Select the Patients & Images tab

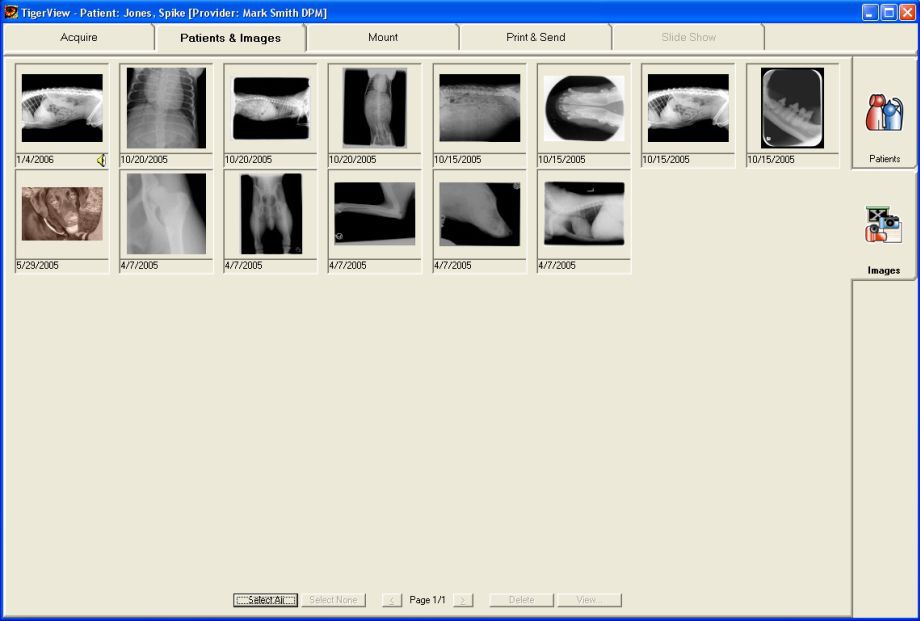[x=230, y=38]
